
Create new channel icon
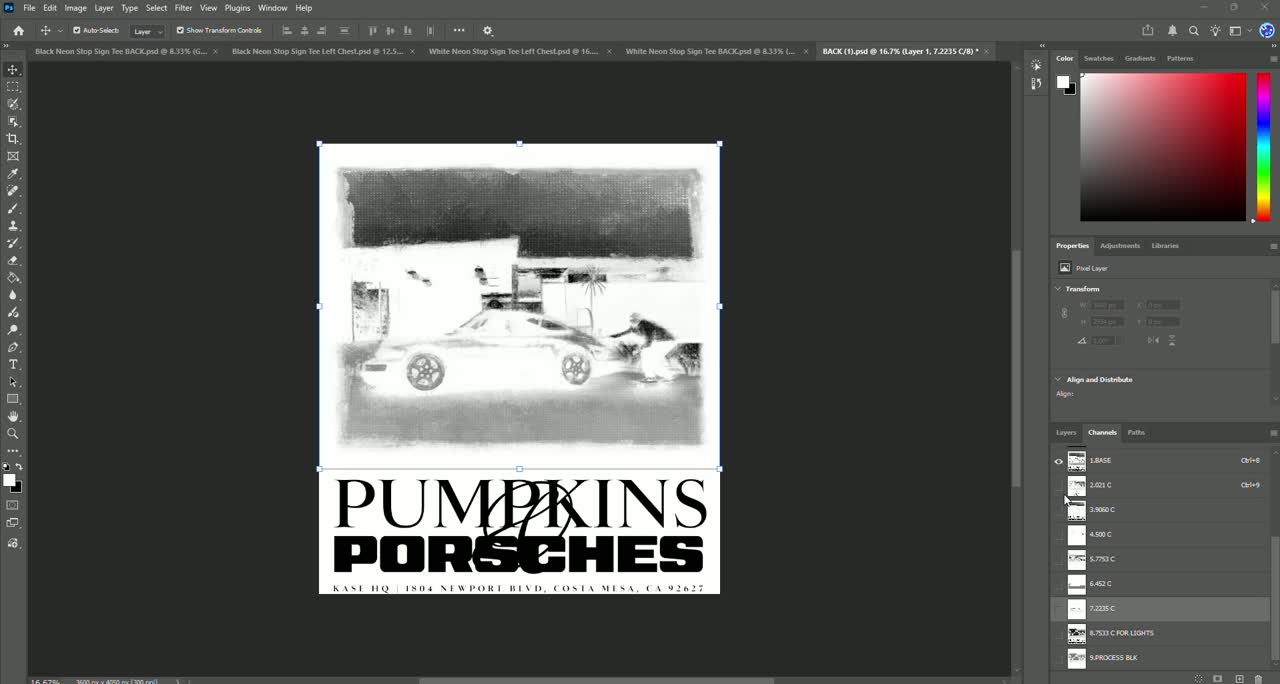tap(1239, 679)
